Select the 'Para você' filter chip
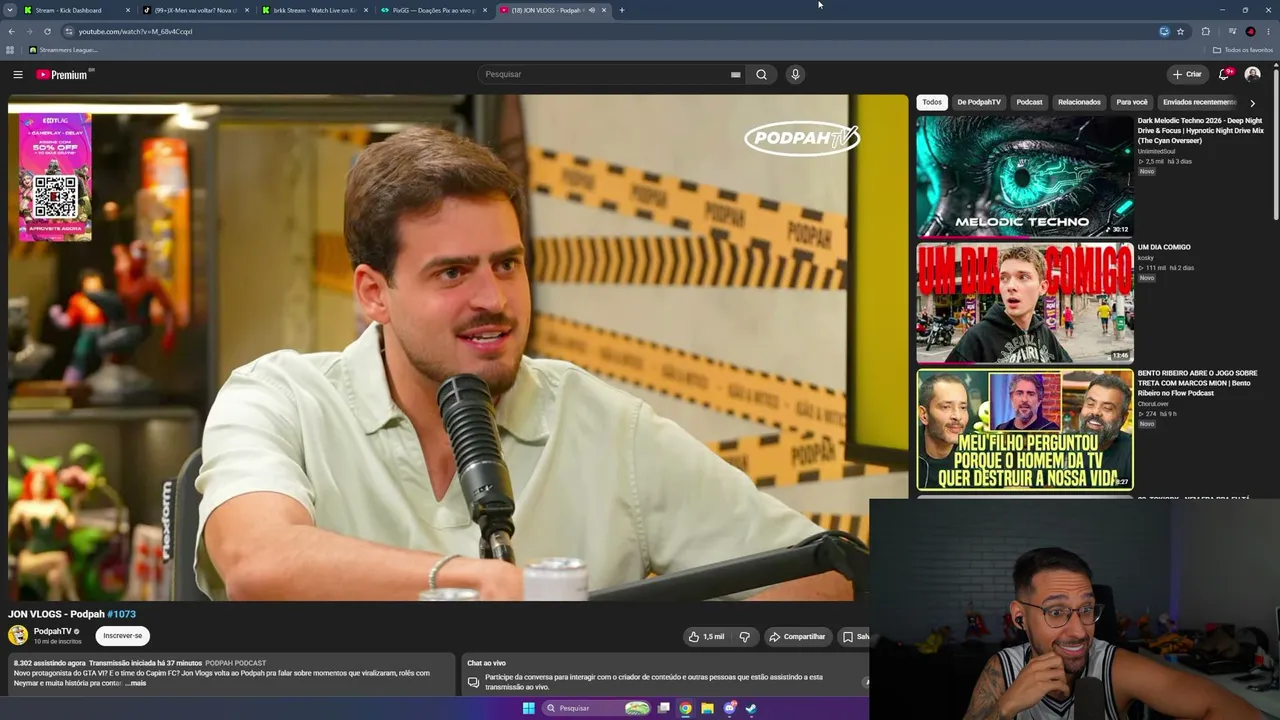The width and height of the screenshot is (1280, 720). (1132, 102)
